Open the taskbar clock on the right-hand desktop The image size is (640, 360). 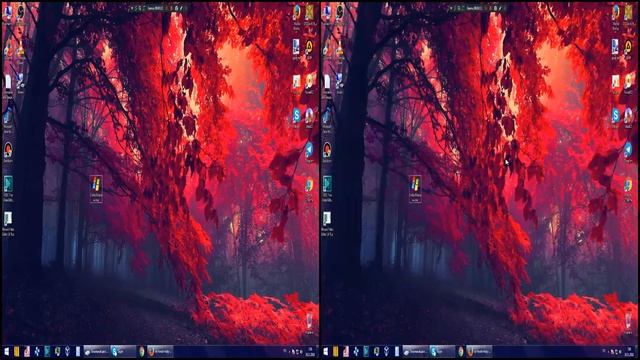tap(630, 352)
